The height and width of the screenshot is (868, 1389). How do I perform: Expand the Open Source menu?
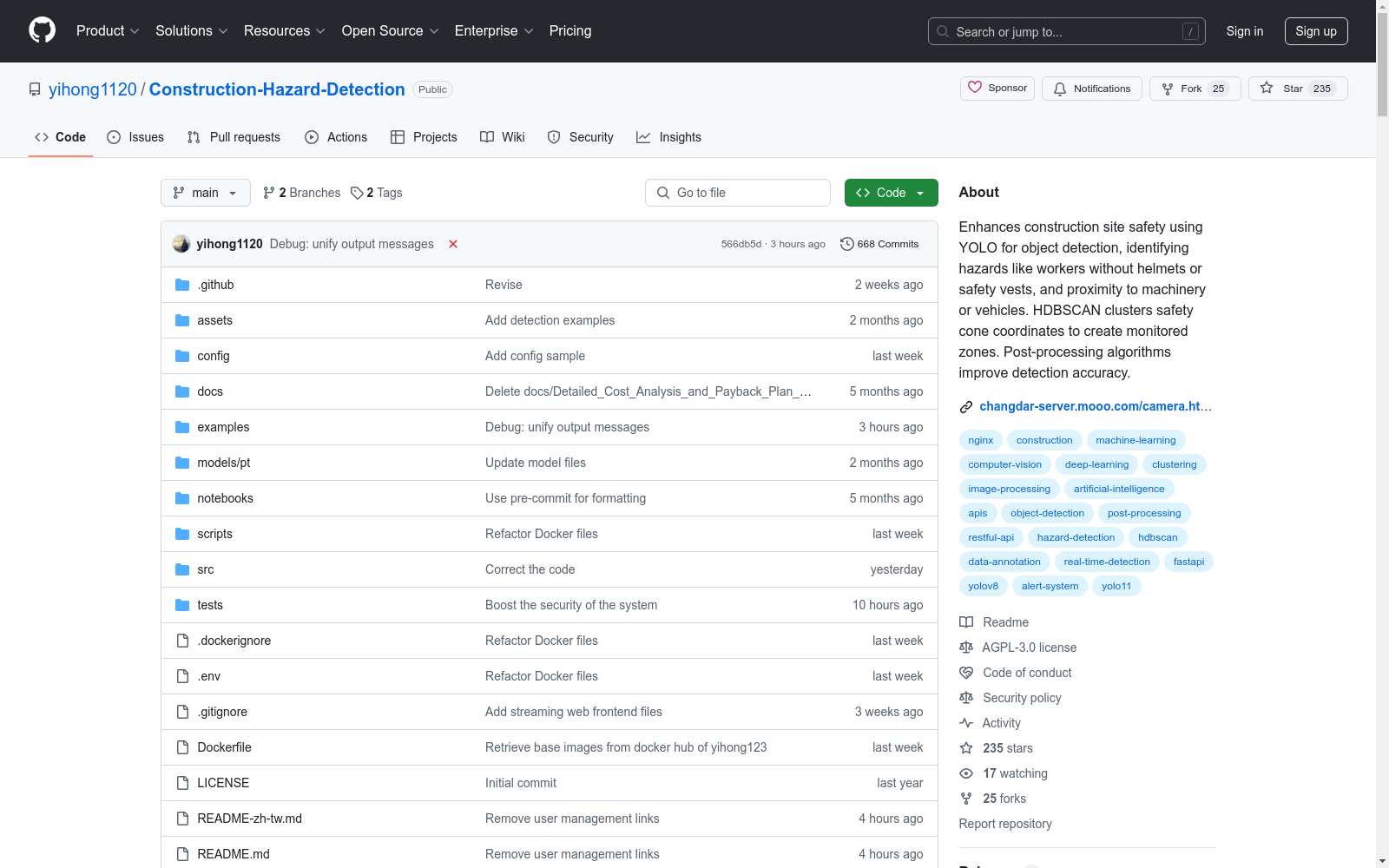[391, 30]
